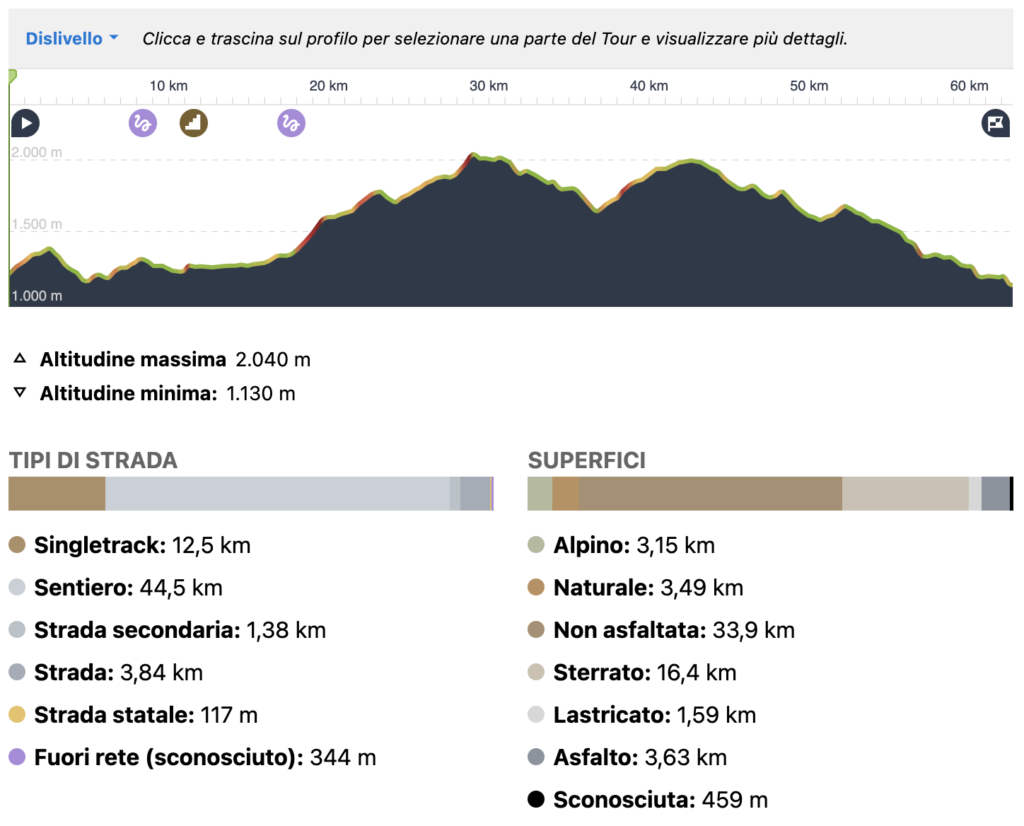Click the min altitude down-triangle icon
Viewport: 1024px width, 826px height.
20,392
